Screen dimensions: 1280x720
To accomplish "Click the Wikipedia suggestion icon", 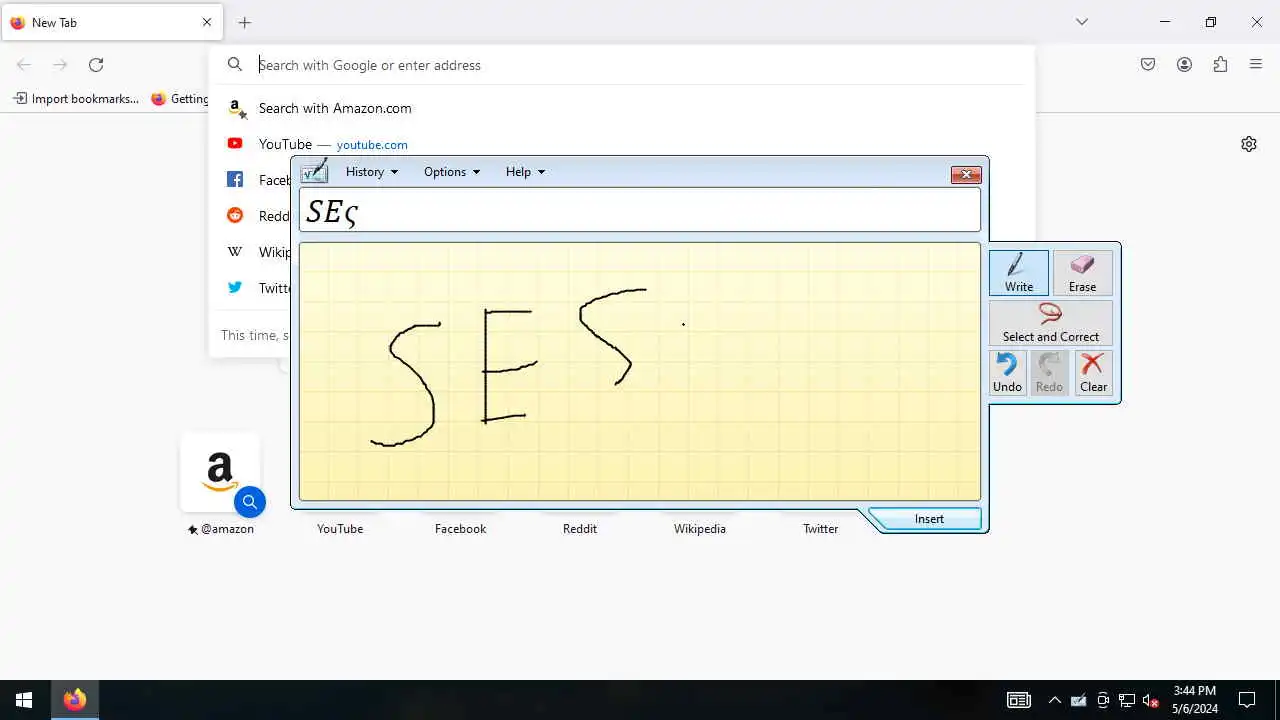I will (x=235, y=252).
